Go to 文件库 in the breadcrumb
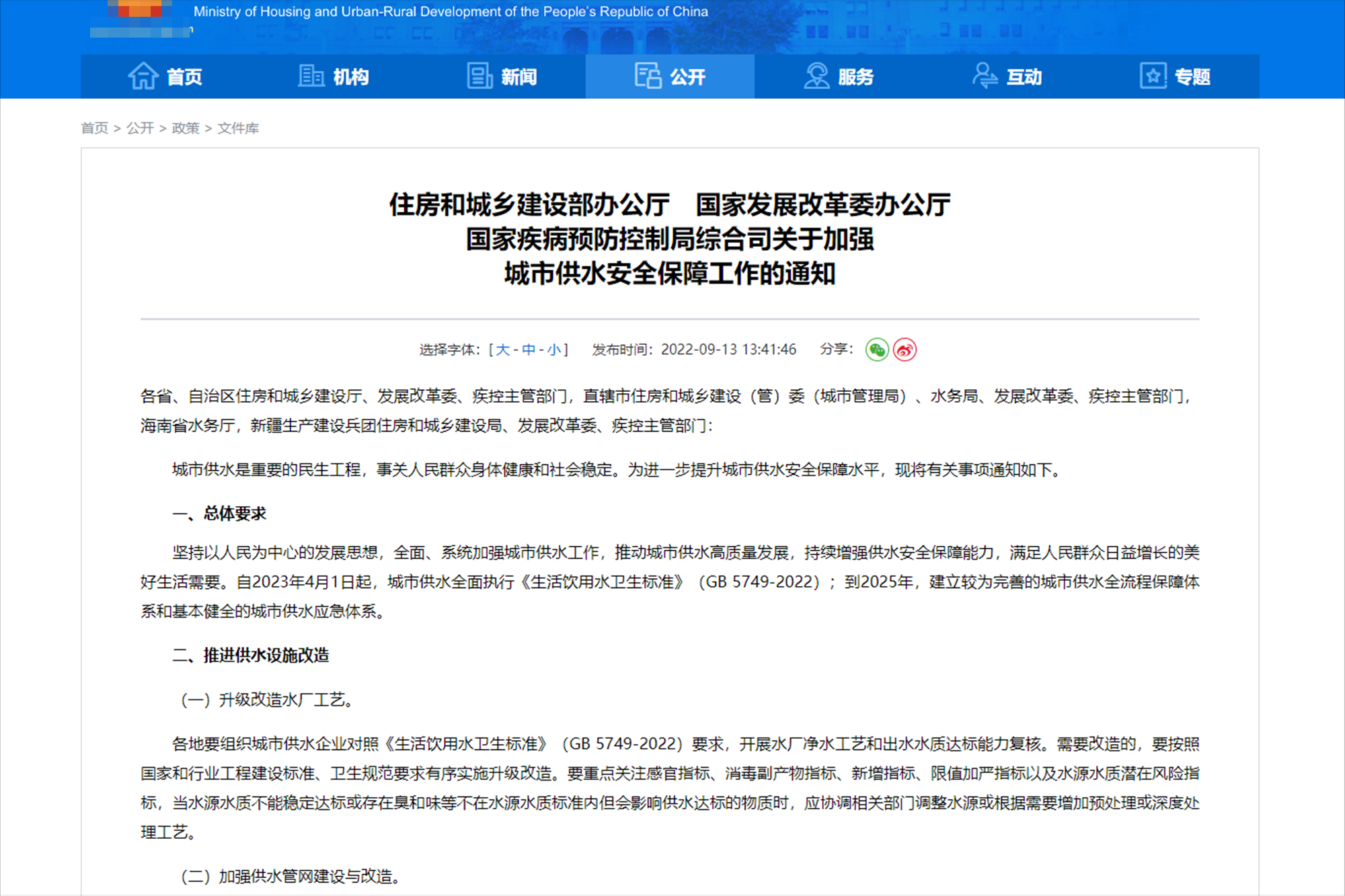 [238, 128]
